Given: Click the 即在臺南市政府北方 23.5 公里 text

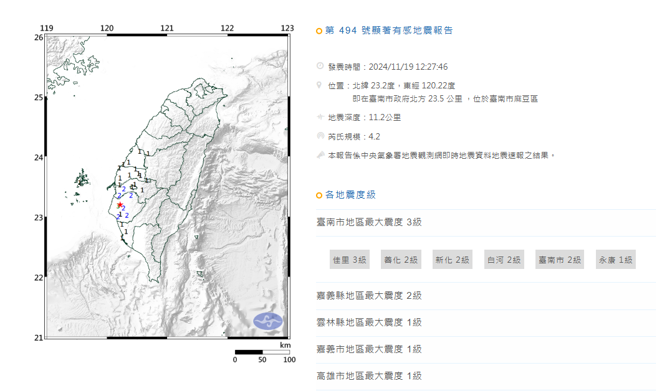Looking at the screenshot, I should pyautogui.click(x=407, y=99).
